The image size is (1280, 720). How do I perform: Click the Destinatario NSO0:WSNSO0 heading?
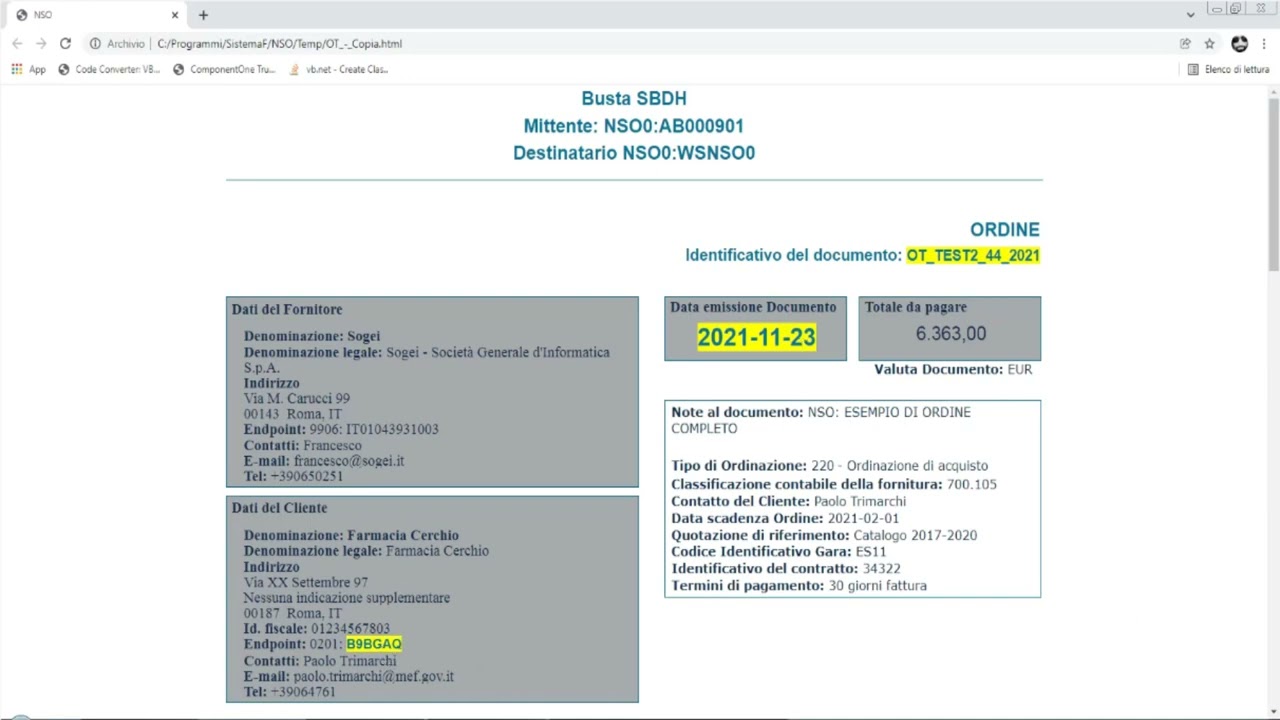(634, 153)
